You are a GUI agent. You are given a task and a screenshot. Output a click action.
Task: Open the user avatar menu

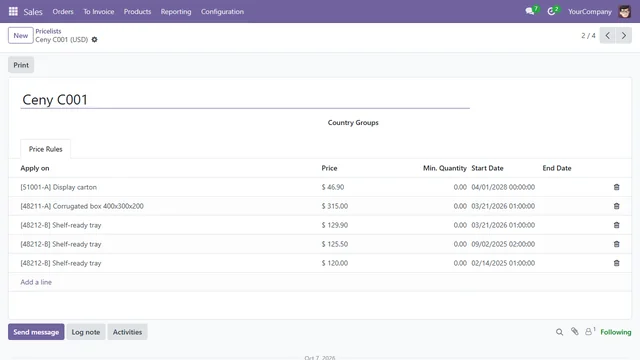click(624, 11)
